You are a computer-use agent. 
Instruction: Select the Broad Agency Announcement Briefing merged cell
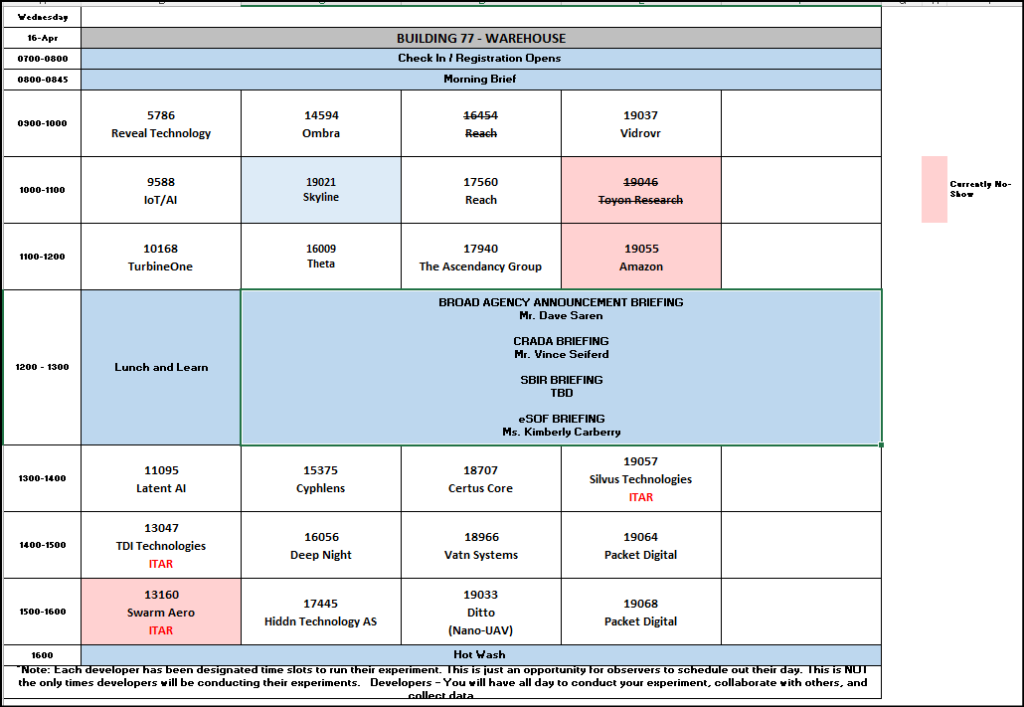pyautogui.click(x=562, y=368)
